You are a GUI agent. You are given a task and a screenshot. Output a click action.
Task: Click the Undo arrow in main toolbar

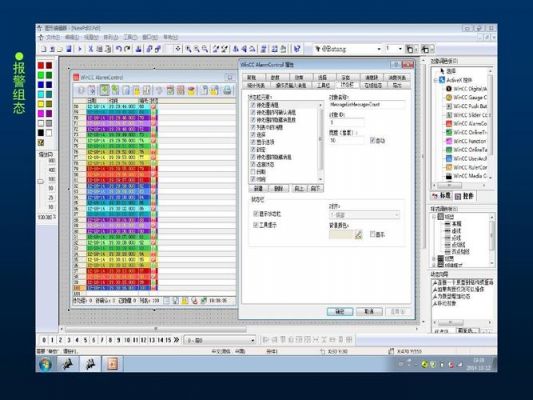(118, 49)
